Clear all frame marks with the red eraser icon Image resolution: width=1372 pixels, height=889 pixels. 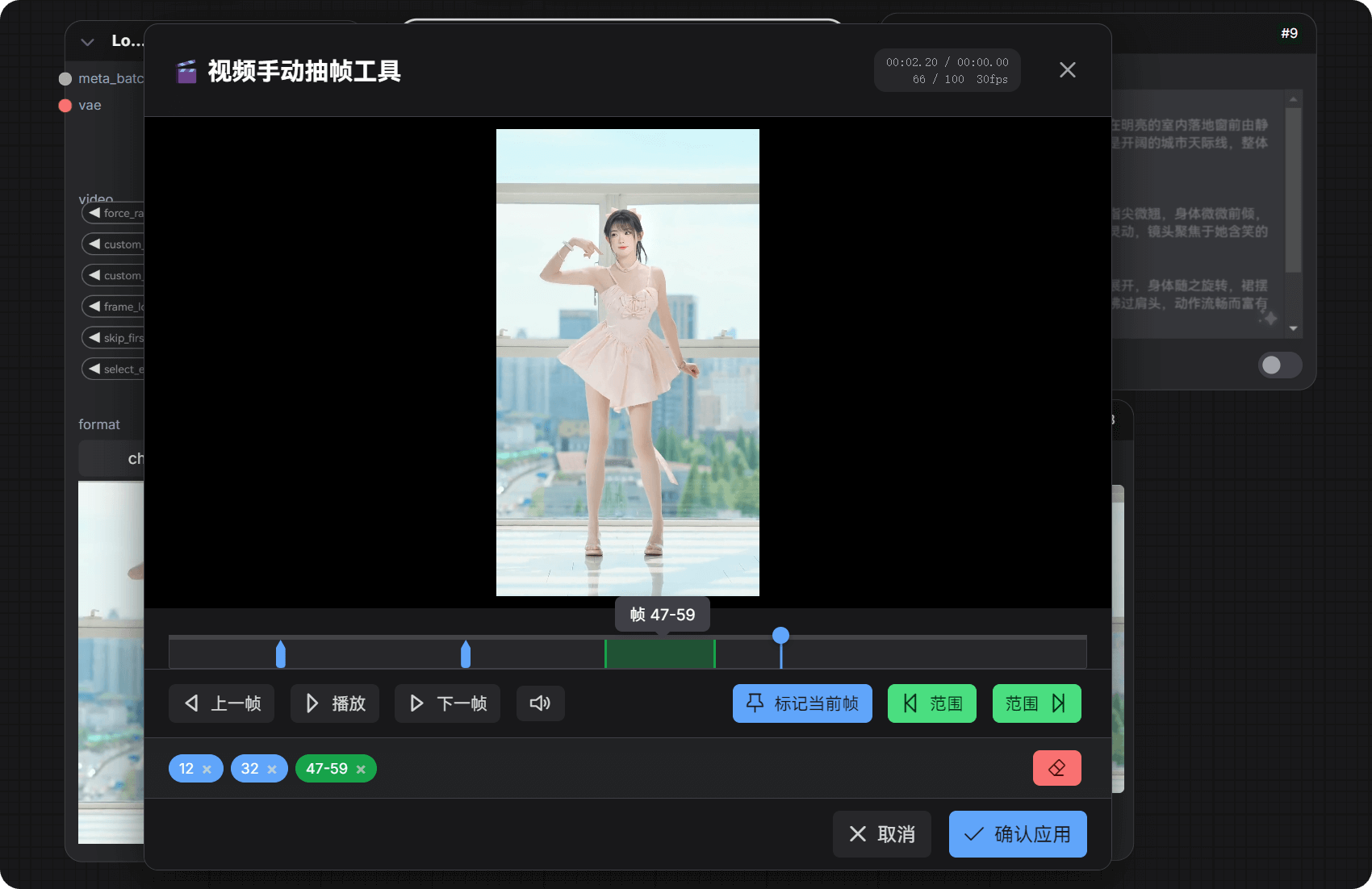tap(1057, 768)
